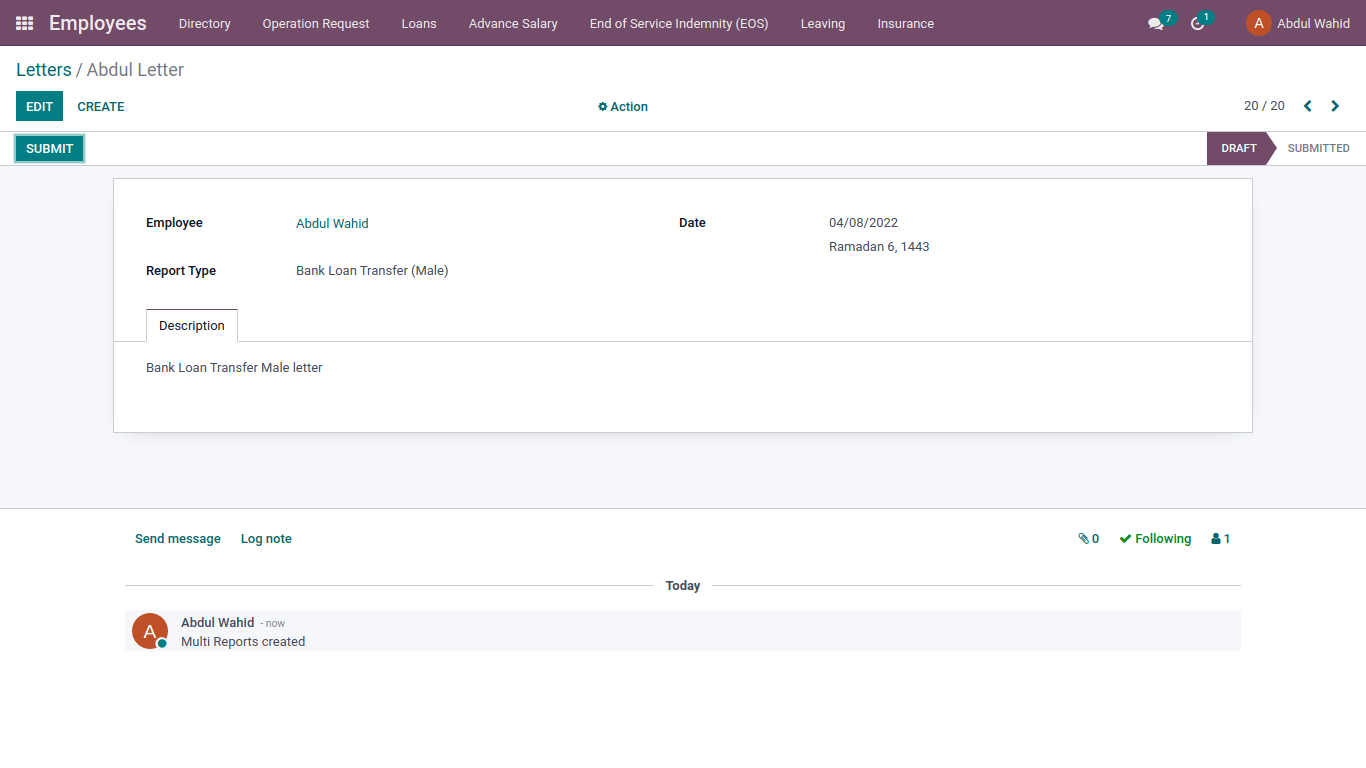Open the apps grid menu icon

pos(24,23)
